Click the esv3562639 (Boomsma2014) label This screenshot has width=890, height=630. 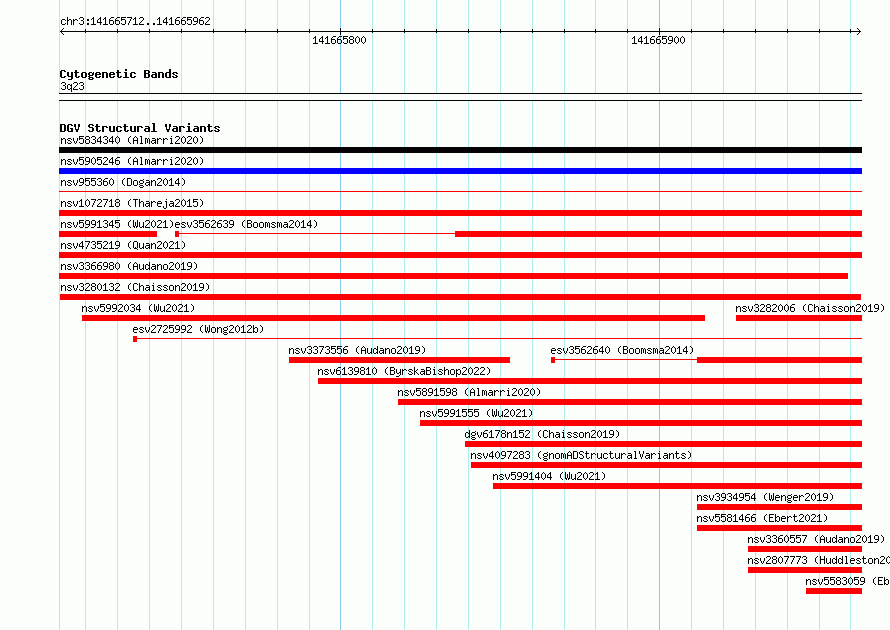(x=246, y=224)
